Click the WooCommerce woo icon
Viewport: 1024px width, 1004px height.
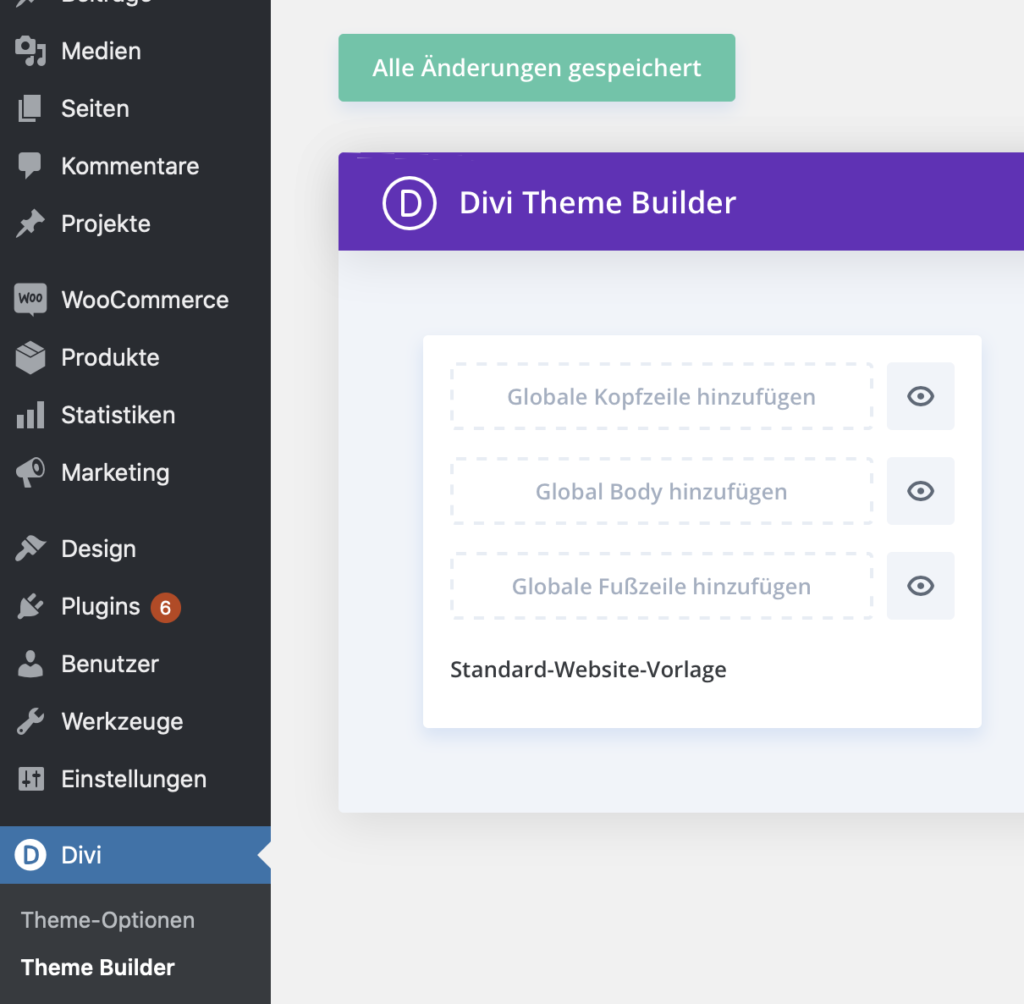[x=30, y=300]
